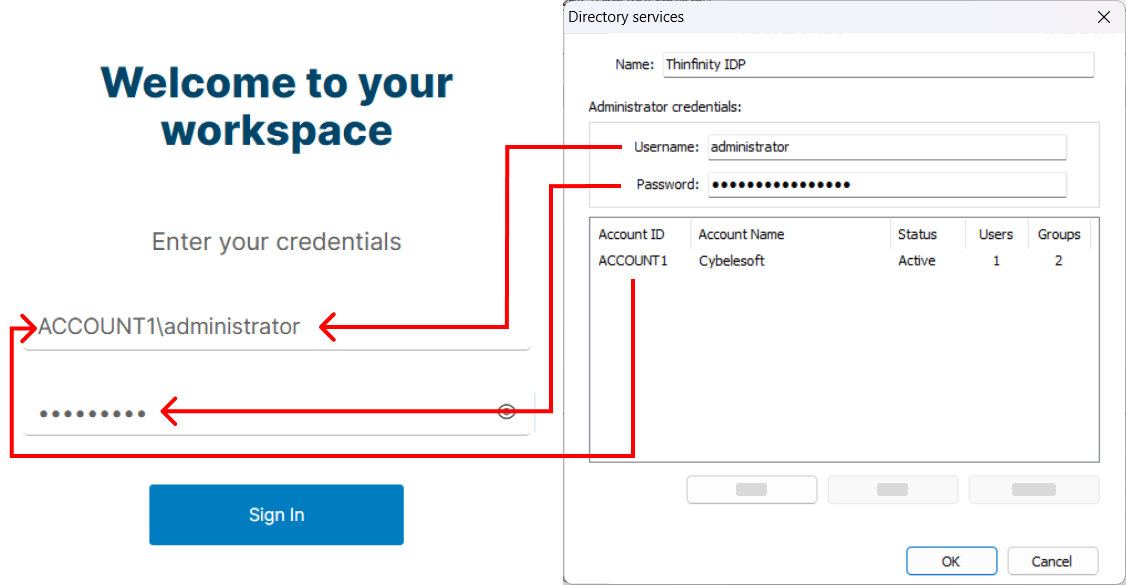The width and height of the screenshot is (1126, 585).
Task: Click the third blurred button below the list
Action: 1034,490
